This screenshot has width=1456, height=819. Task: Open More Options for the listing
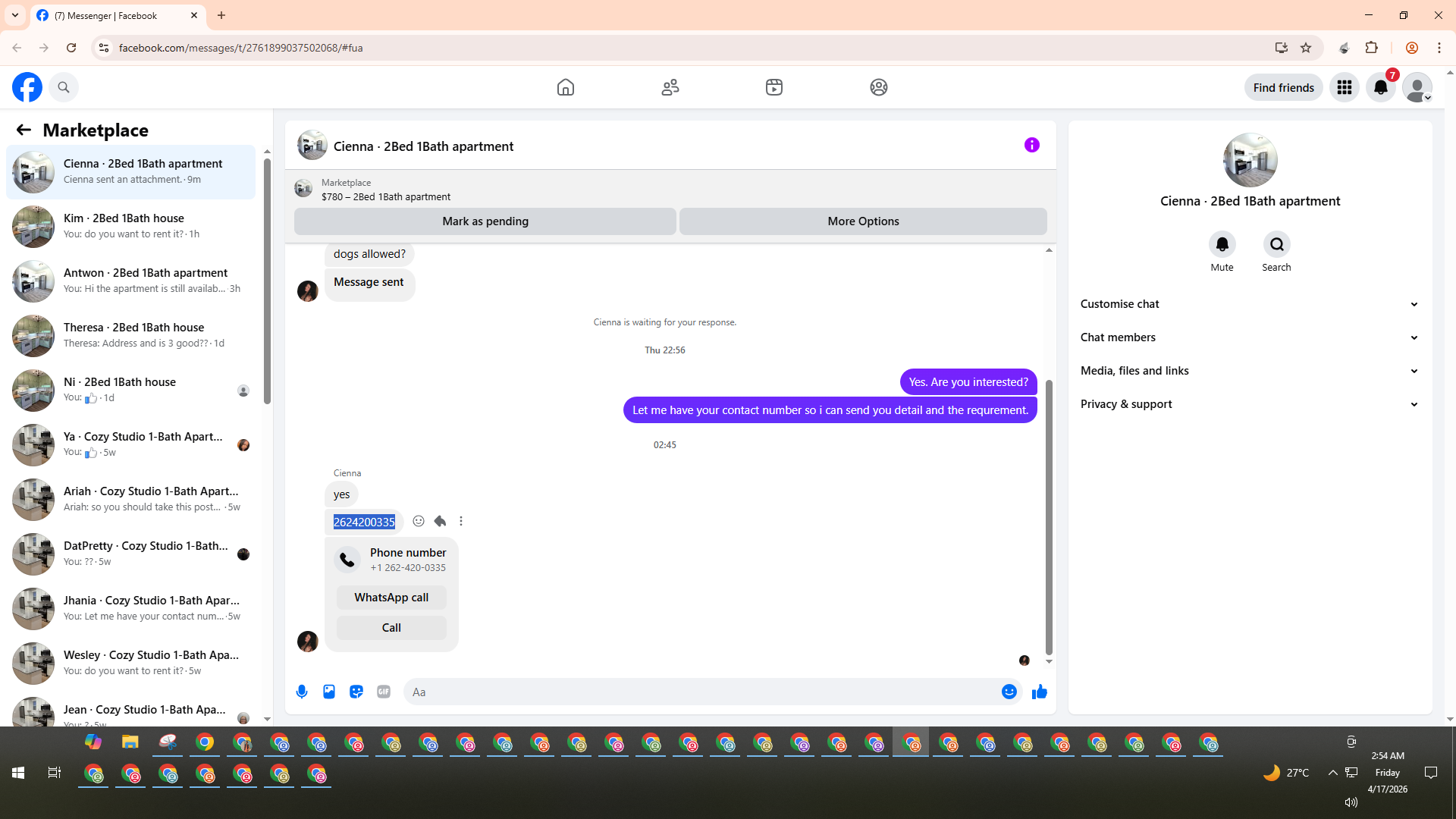[x=863, y=221]
